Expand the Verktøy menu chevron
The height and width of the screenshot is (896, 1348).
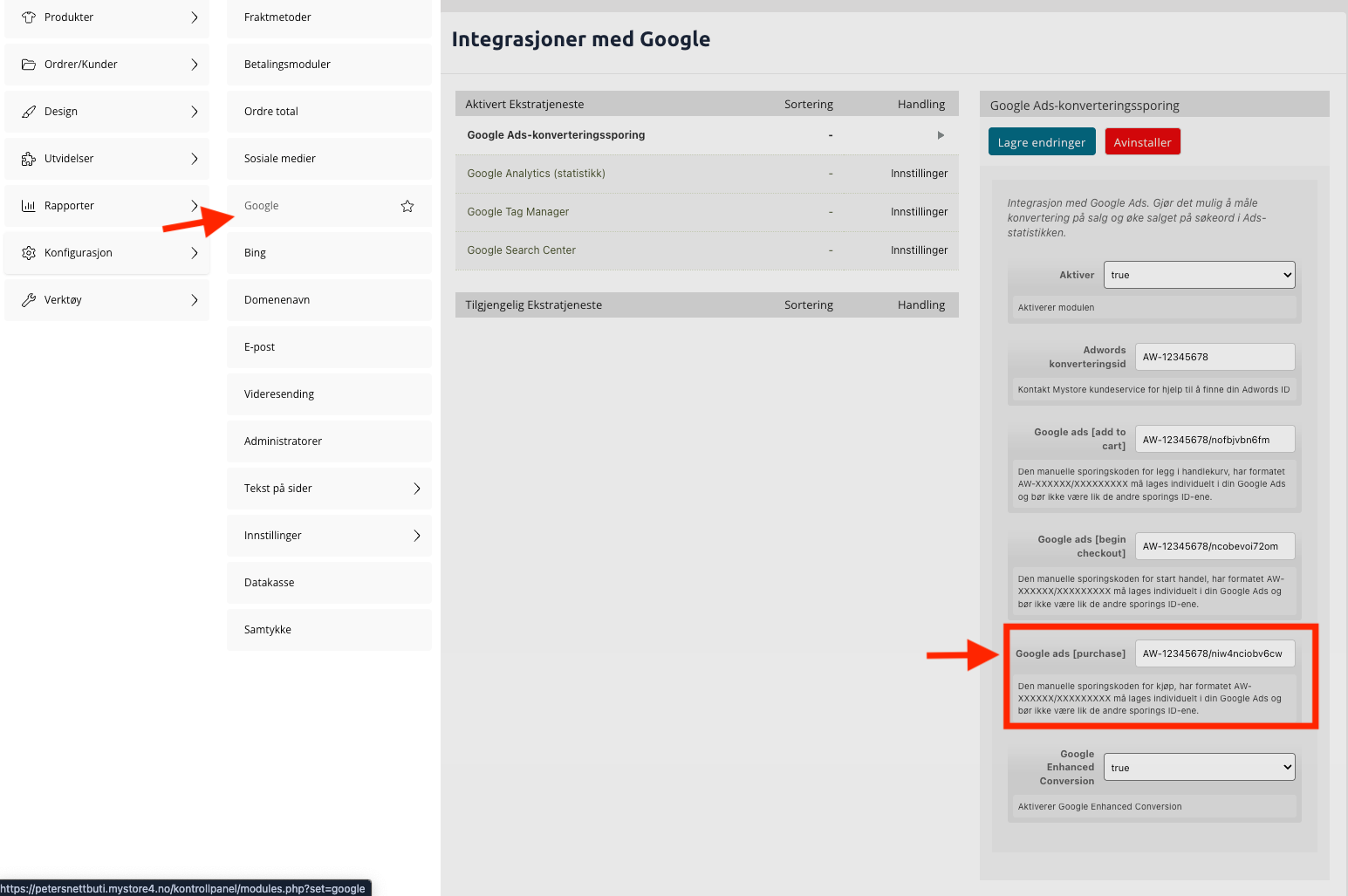coord(195,300)
